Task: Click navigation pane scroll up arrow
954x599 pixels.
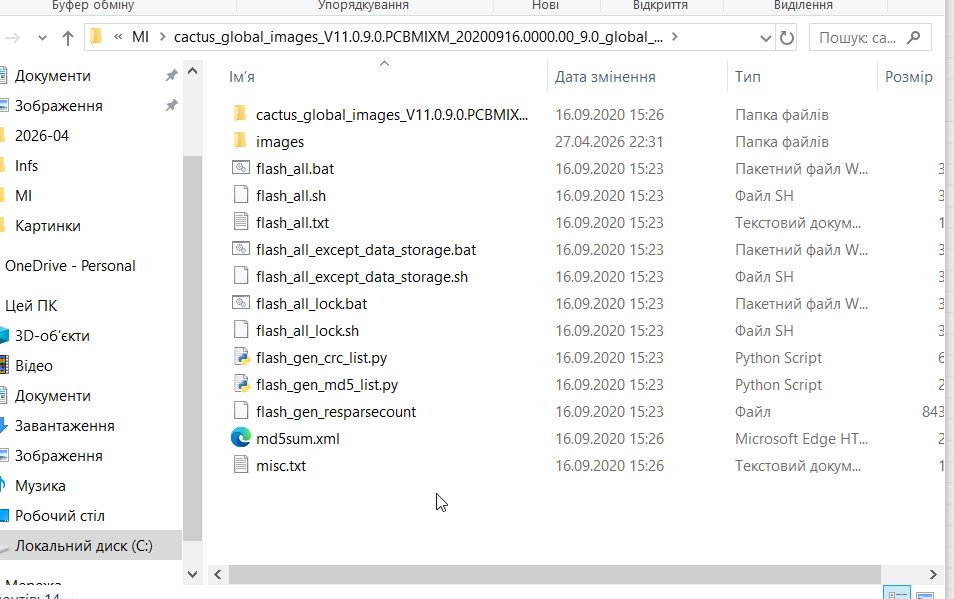Action: coord(192,71)
